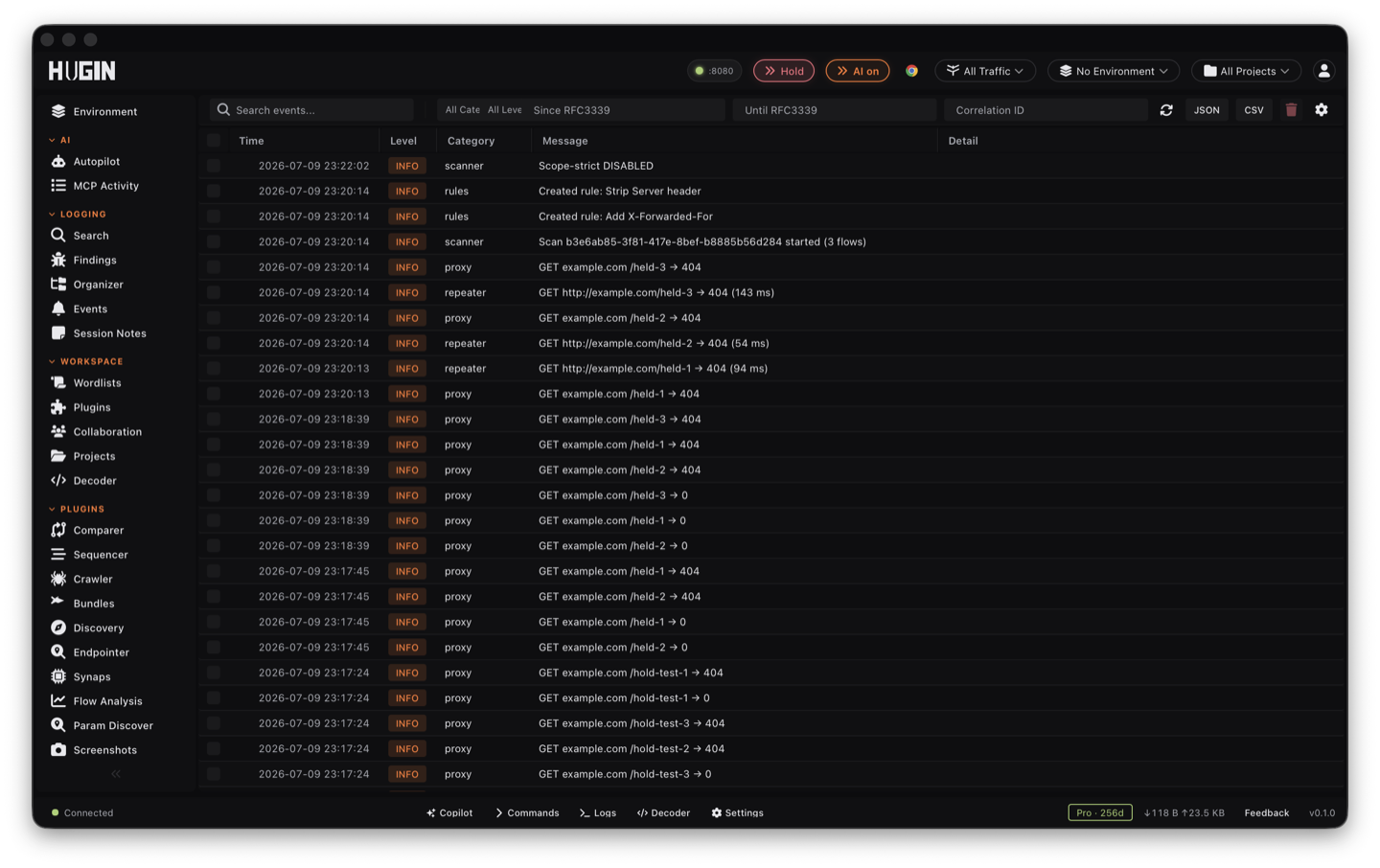The image size is (1380, 868).
Task: Check the 'Strip Server header' row checkbox
Action: (x=214, y=192)
